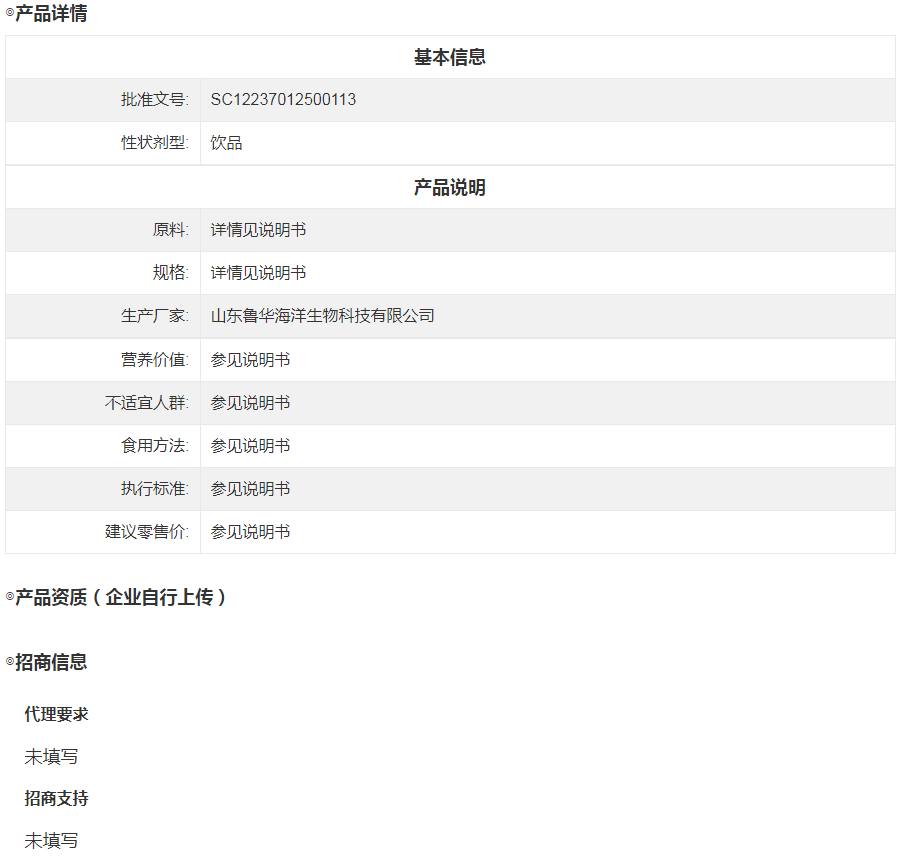The image size is (904, 862).
Task: Click 未填写 under 招商支持
Action: [x=51, y=841]
